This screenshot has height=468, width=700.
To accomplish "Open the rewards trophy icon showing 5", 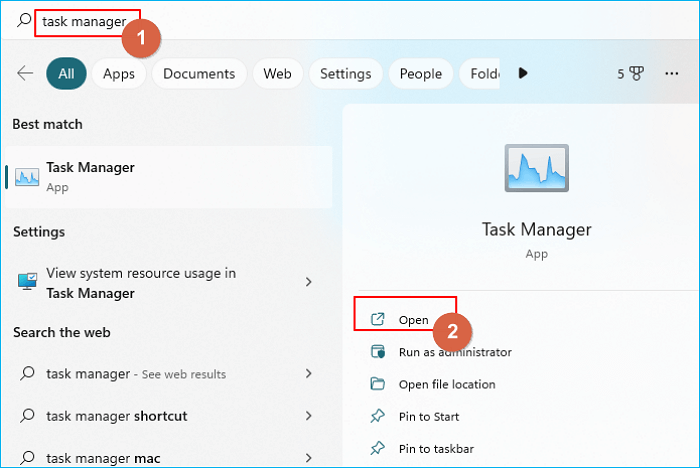I will [x=630, y=74].
